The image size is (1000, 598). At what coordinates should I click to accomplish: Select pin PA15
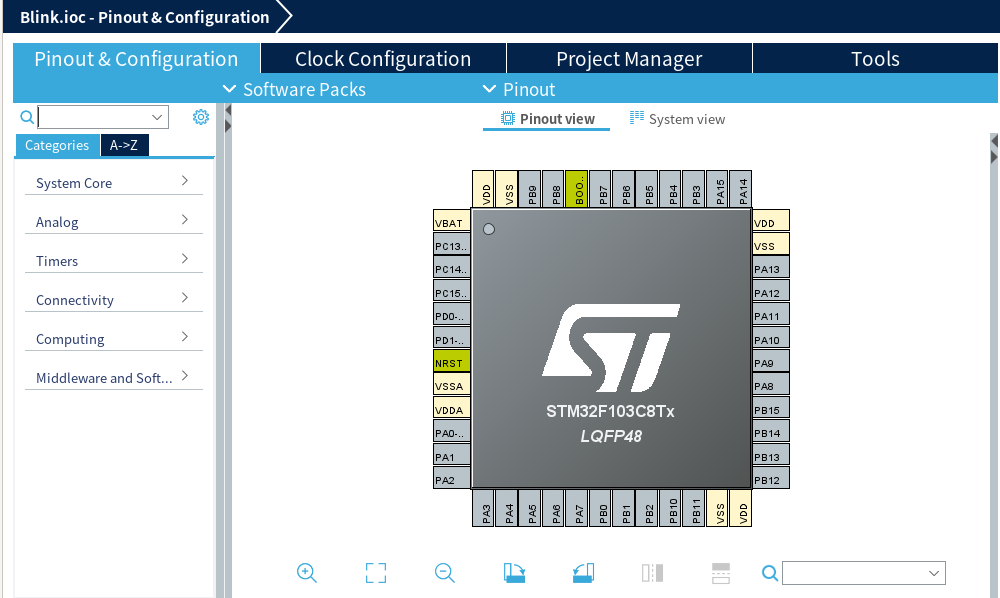coord(717,189)
